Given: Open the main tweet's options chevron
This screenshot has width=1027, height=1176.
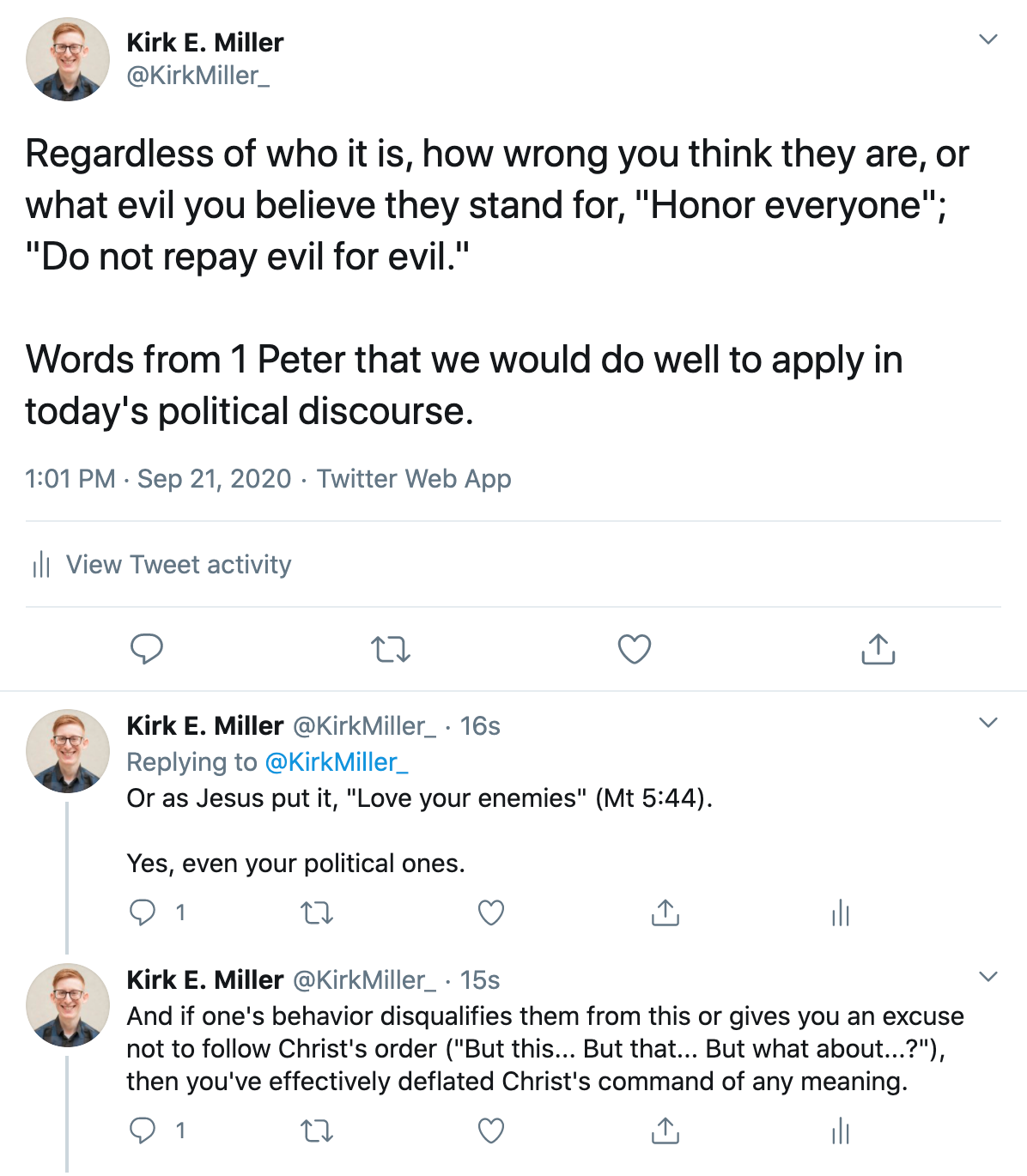Looking at the screenshot, I should click(988, 39).
